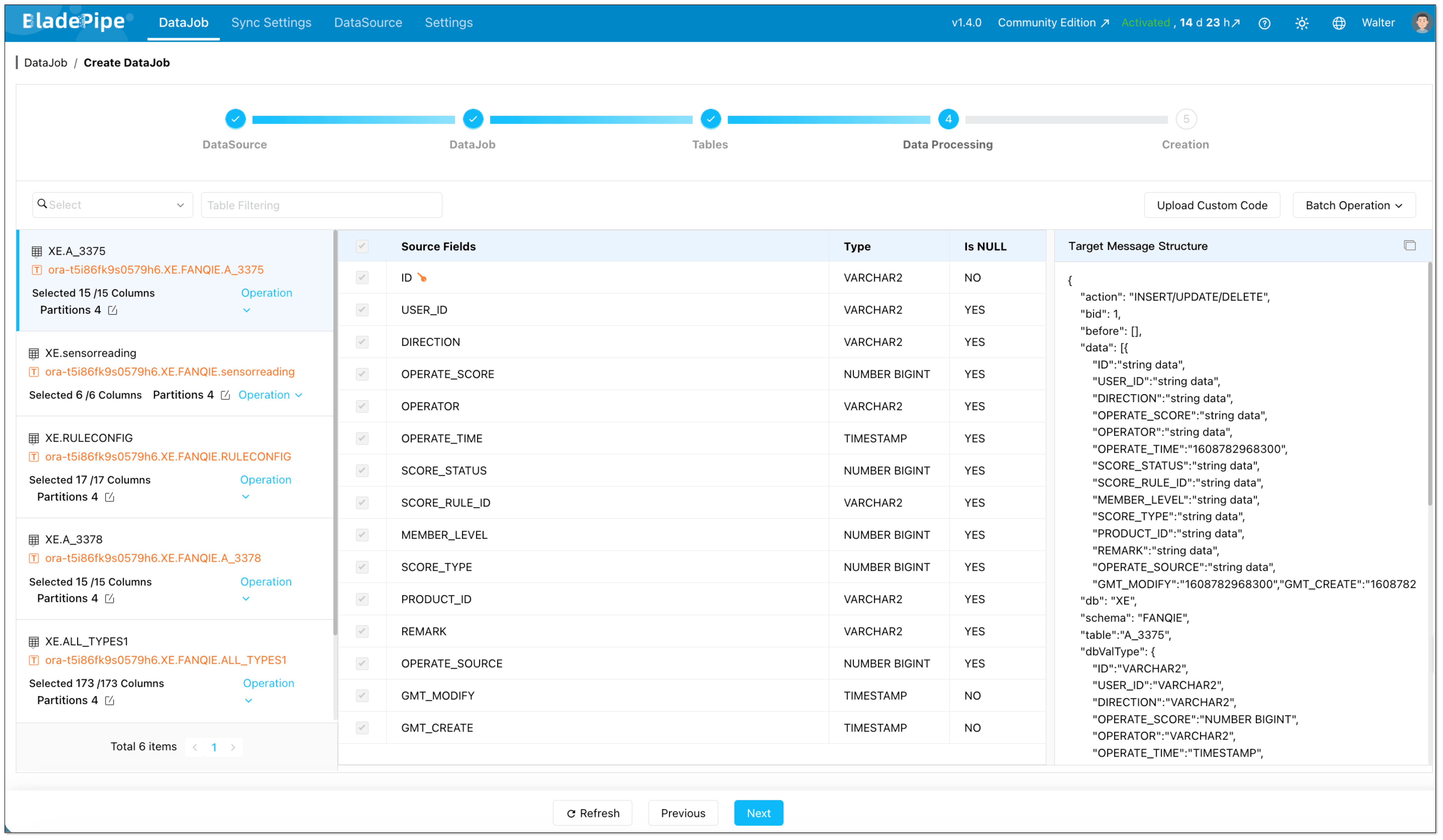1443x840 pixels.
Task: Click the Upload Custom Code button
Action: click(x=1212, y=205)
